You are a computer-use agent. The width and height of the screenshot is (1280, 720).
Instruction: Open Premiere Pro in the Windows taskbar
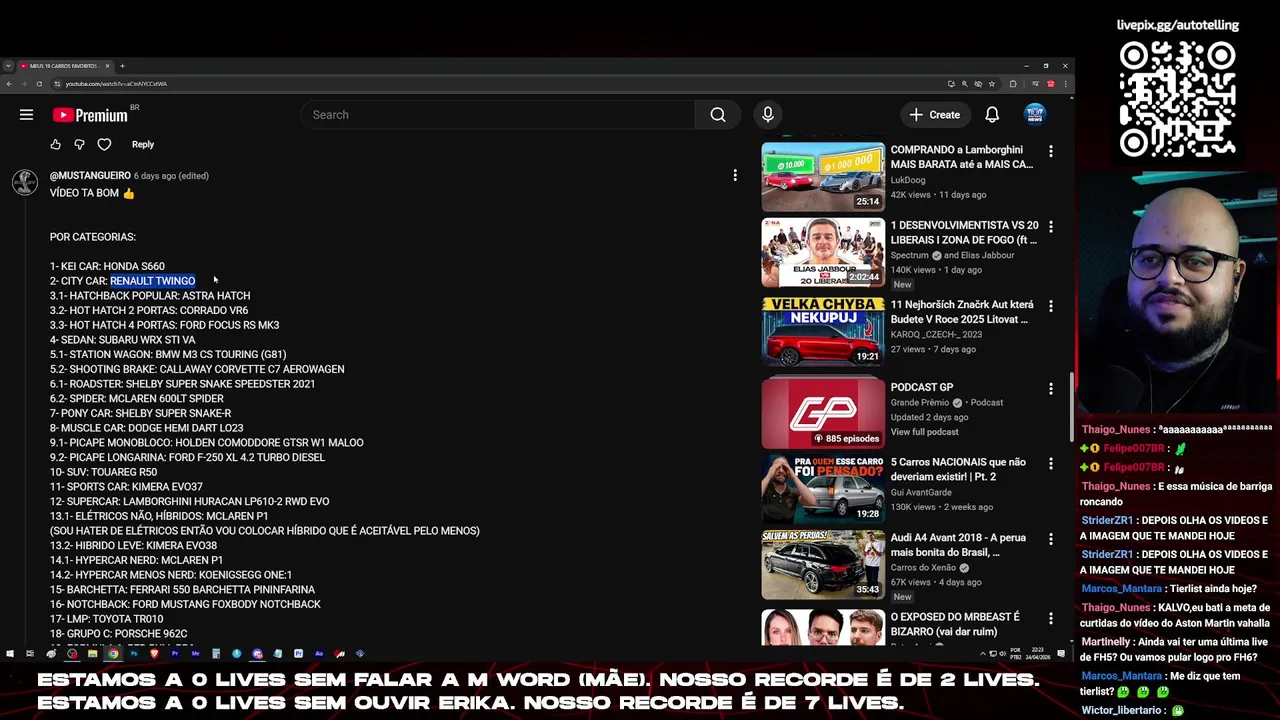[175, 654]
